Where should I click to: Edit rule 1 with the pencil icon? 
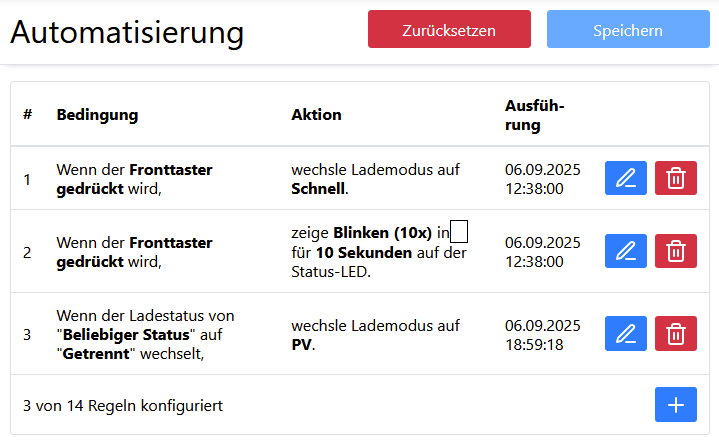click(x=626, y=178)
